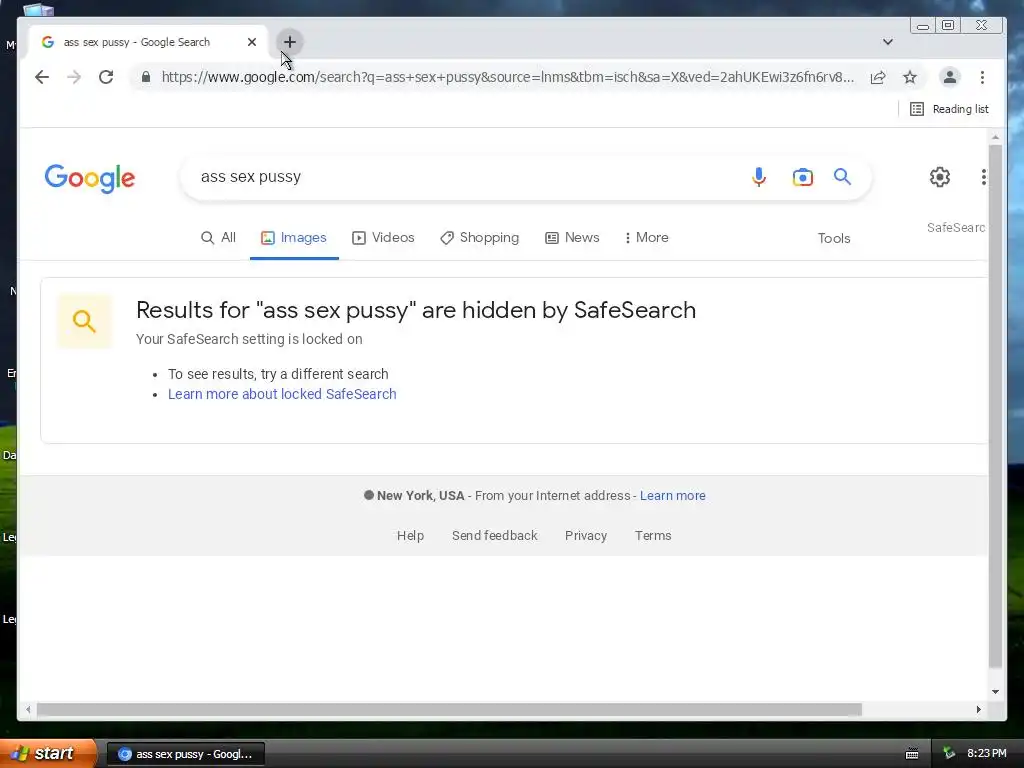
Task: Click the scroll up arrow
Action: coord(995,137)
